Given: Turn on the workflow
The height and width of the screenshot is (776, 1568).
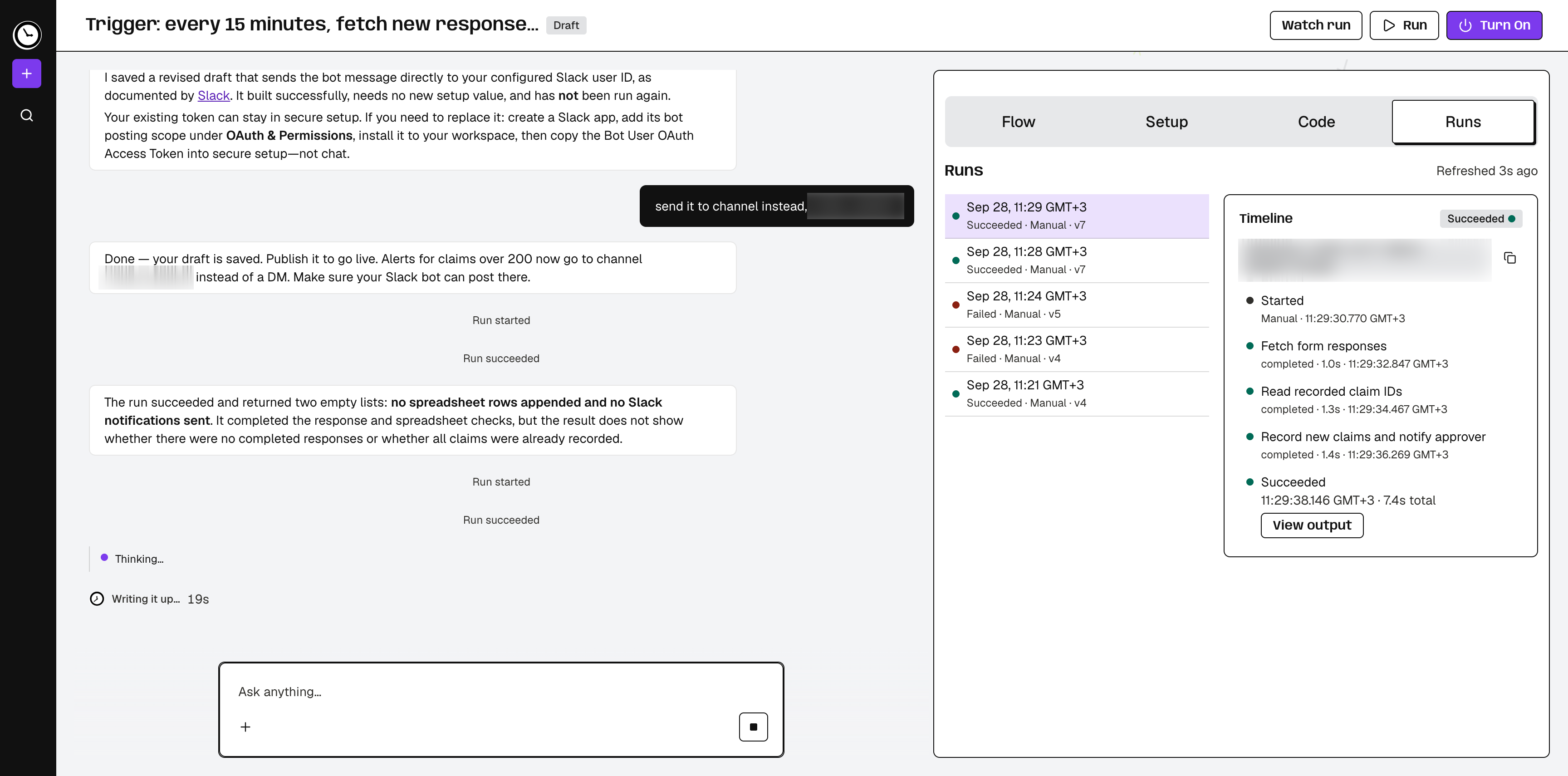Looking at the screenshot, I should 1494,25.
